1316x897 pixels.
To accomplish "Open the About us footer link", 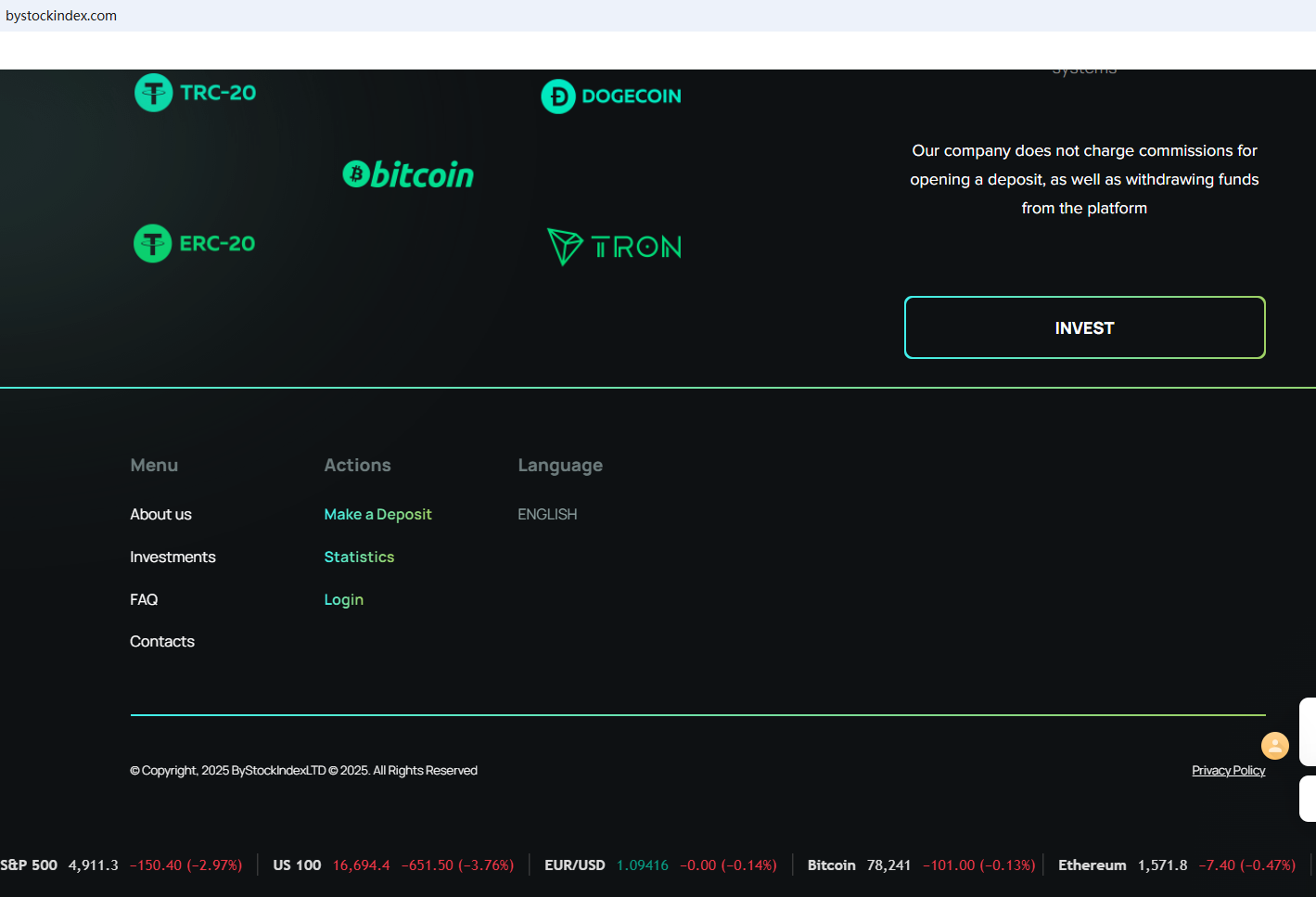I will click(x=161, y=515).
